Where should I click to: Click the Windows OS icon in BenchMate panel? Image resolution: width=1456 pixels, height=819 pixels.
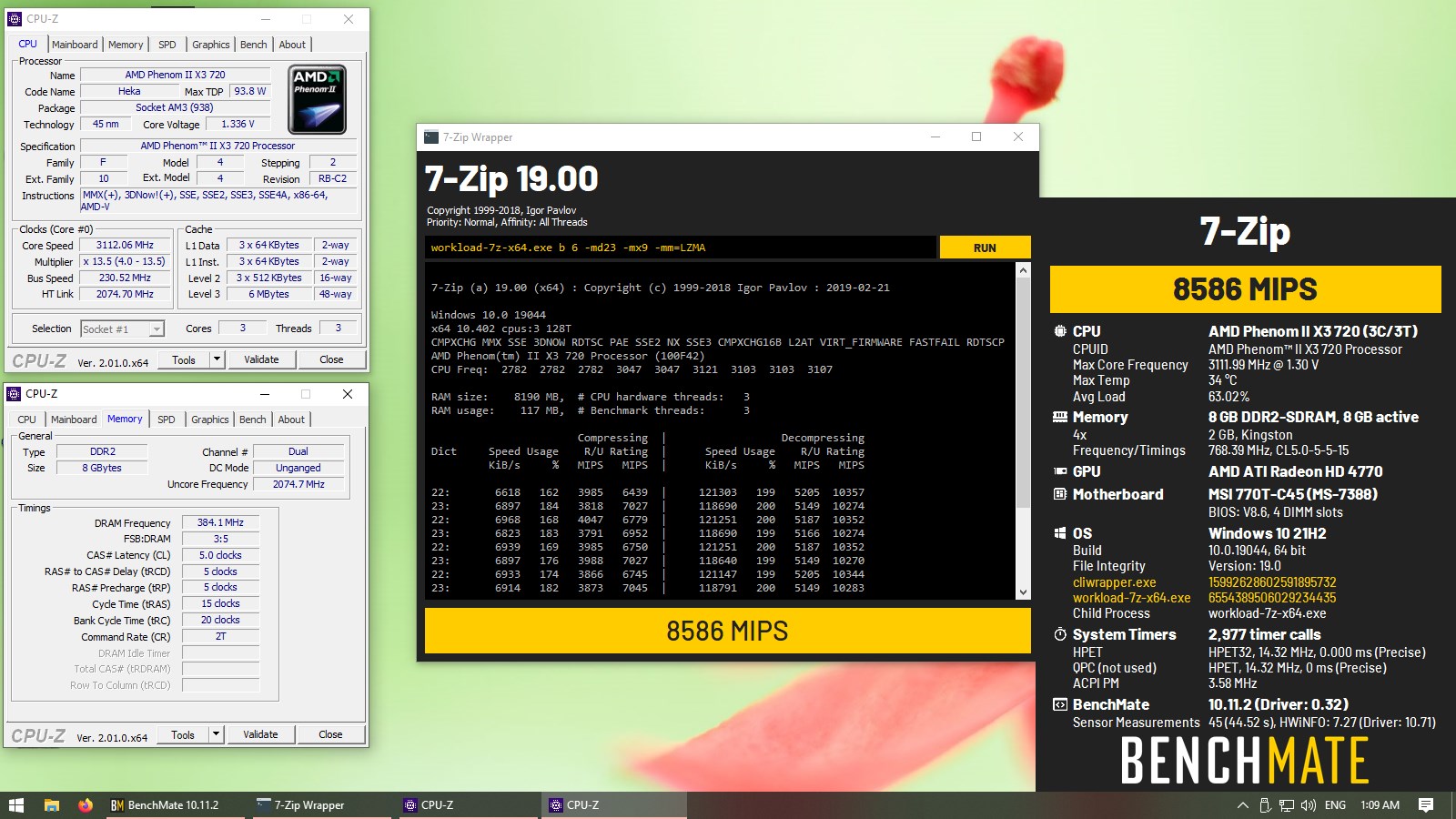pos(1060,533)
